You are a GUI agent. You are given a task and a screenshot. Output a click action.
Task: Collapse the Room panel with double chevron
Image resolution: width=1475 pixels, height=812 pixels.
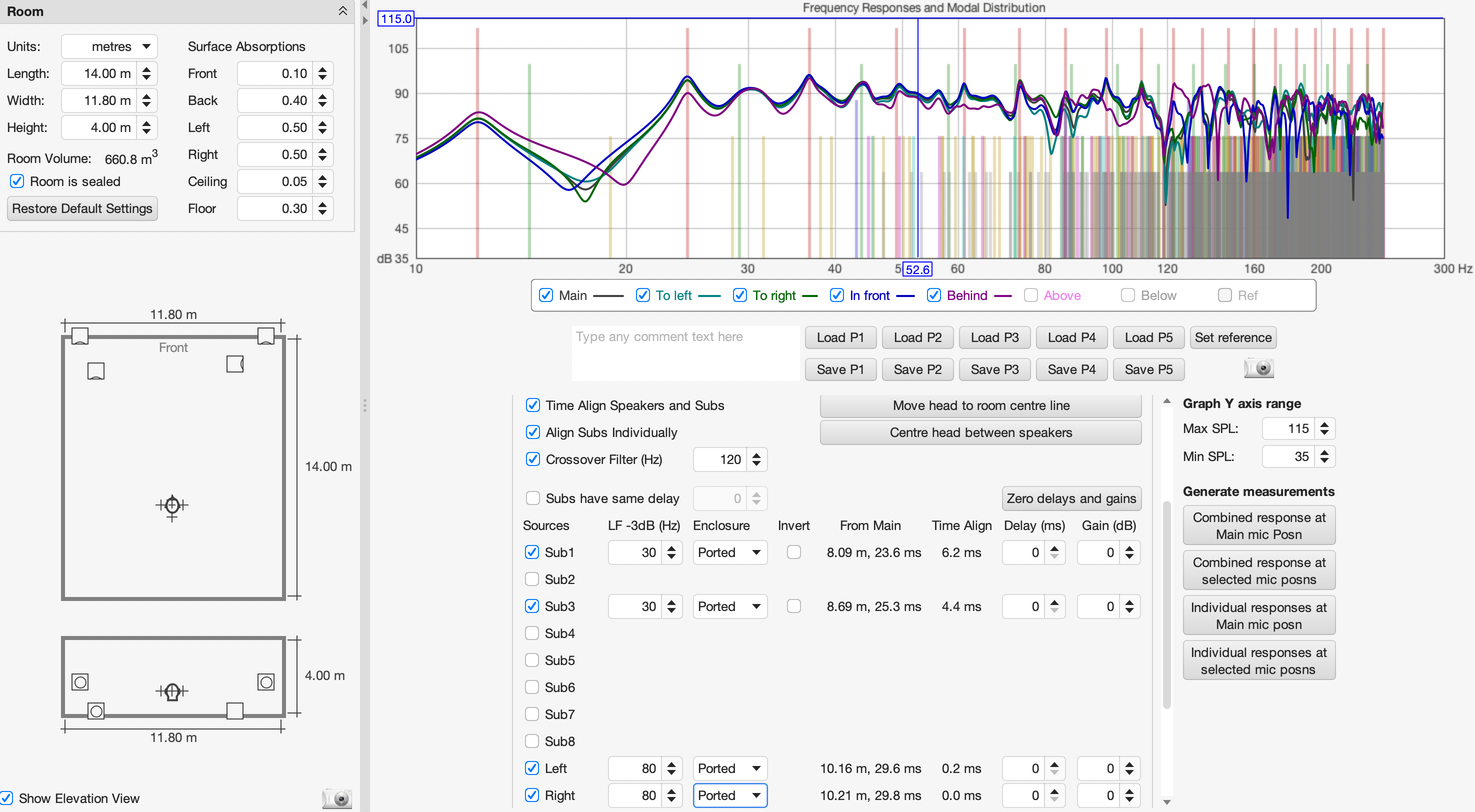click(x=342, y=11)
